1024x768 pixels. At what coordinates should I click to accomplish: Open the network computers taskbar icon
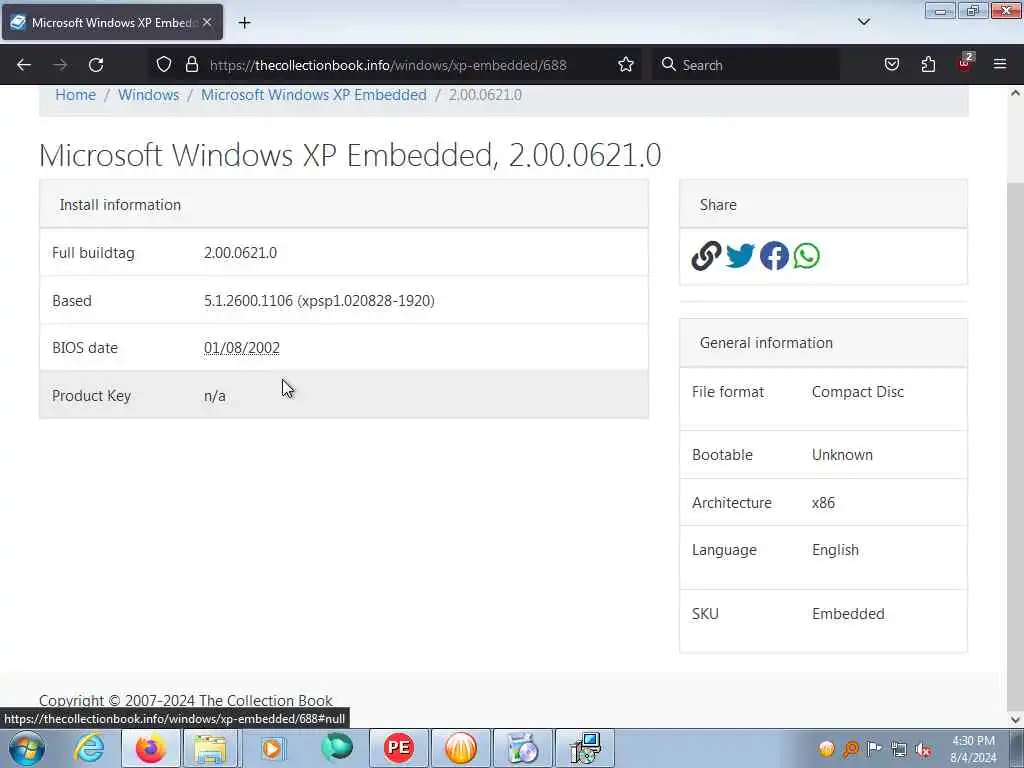(584, 748)
